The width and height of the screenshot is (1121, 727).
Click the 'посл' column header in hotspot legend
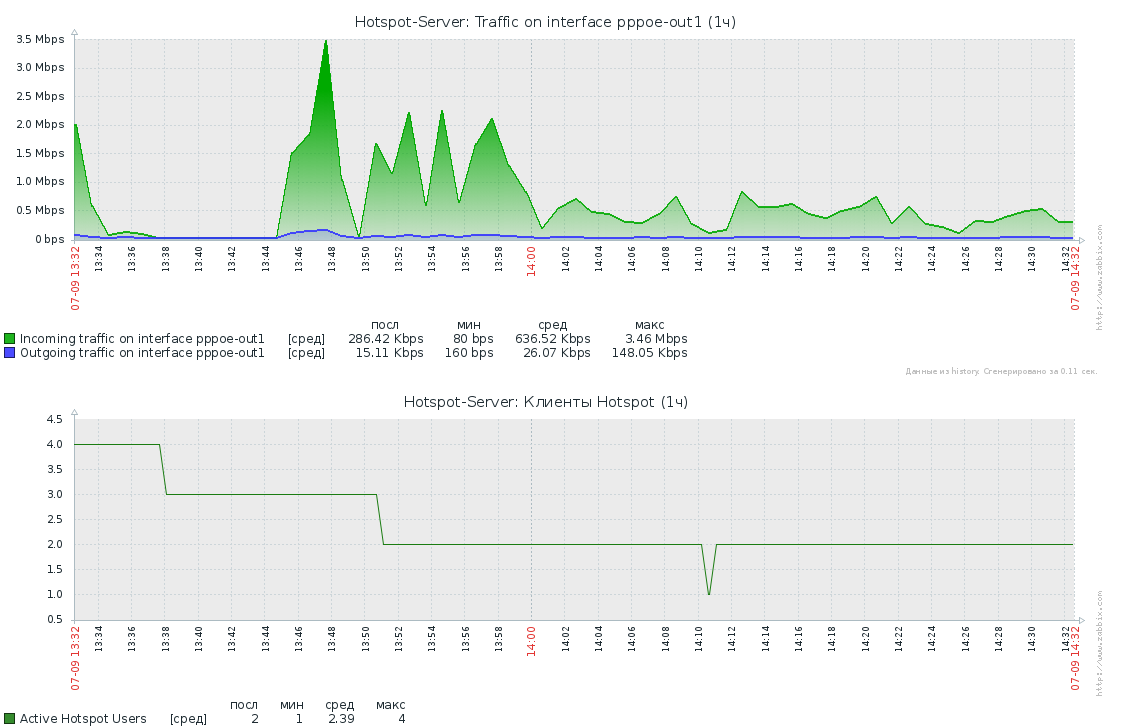click(x=244, y=705)
